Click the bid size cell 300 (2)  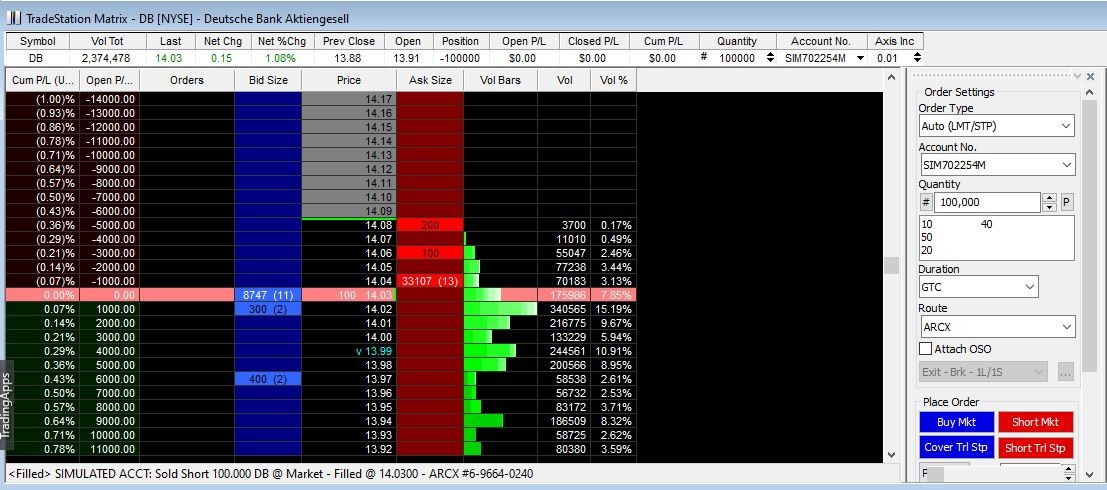[x=268, y=309]
